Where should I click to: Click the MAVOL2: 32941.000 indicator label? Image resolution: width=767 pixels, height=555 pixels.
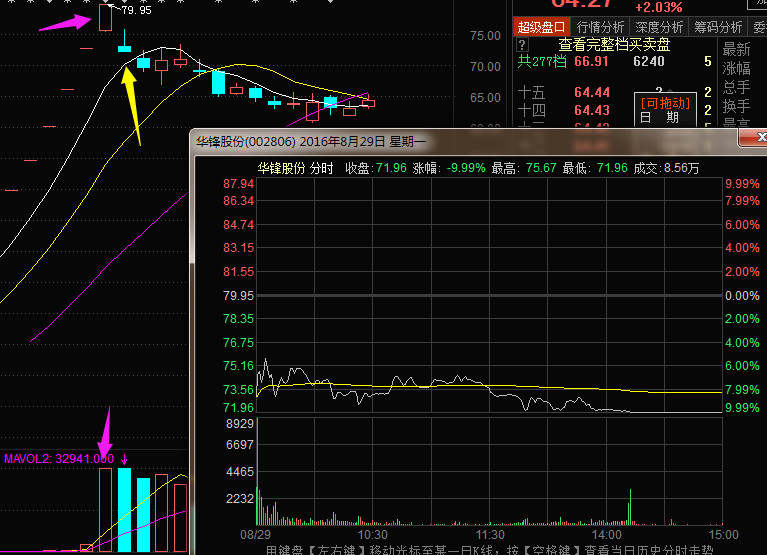[x=59, y=459]
